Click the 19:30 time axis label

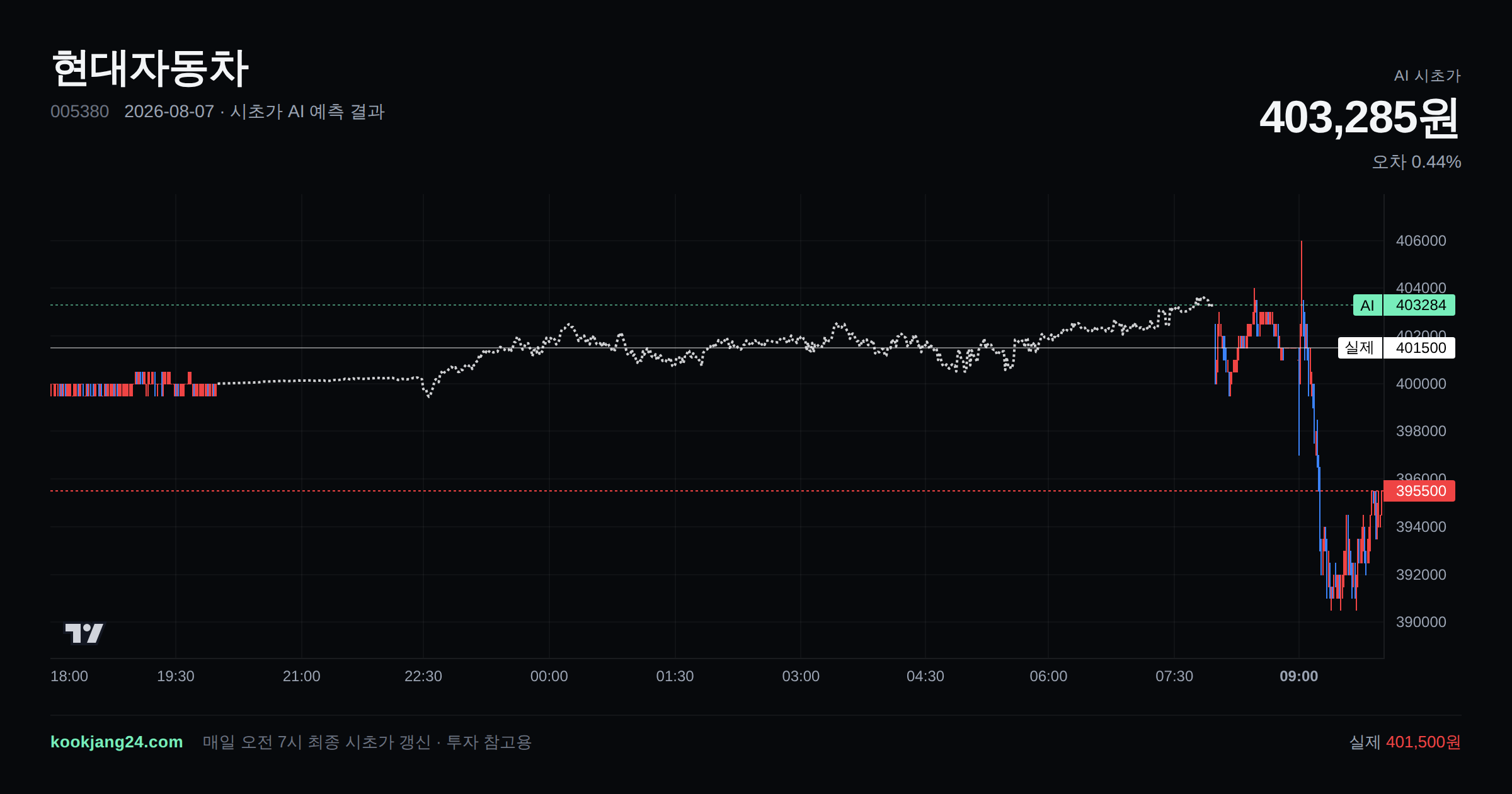click(175, 676)
